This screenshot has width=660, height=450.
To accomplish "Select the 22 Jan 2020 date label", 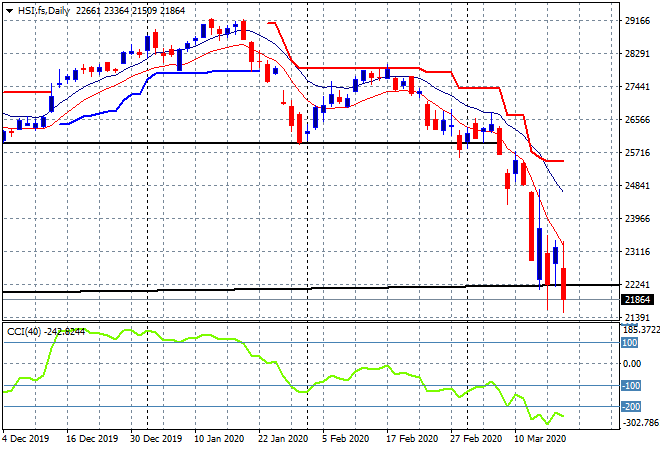I will coord(283,439).
